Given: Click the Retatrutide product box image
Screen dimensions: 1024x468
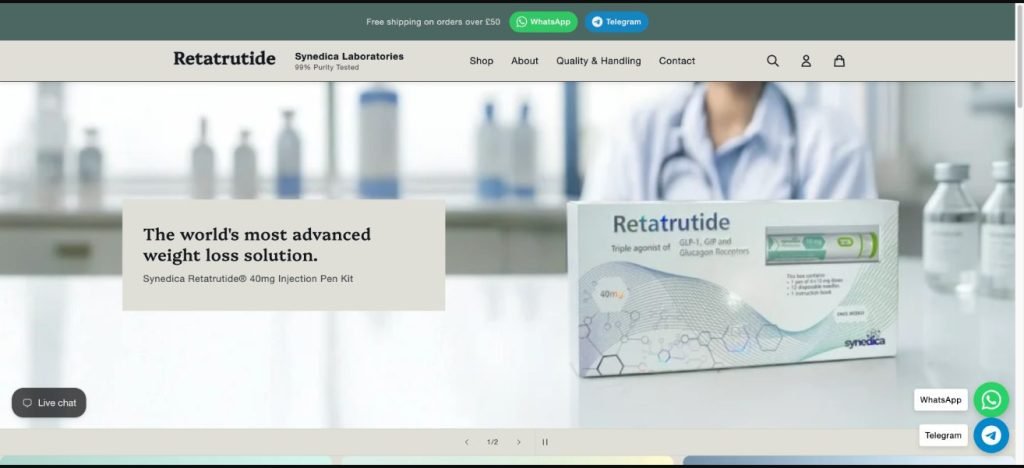Looking at the screenshot, I should [732, 287].
